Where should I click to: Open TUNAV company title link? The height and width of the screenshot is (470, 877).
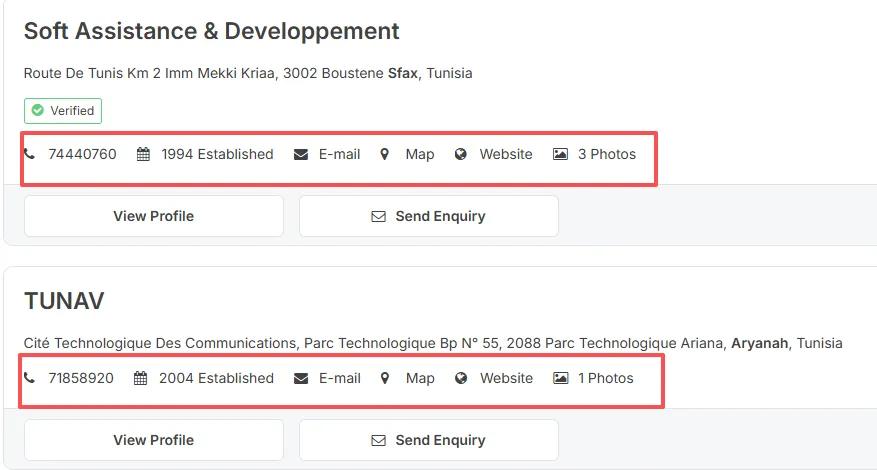click(64, 301)
